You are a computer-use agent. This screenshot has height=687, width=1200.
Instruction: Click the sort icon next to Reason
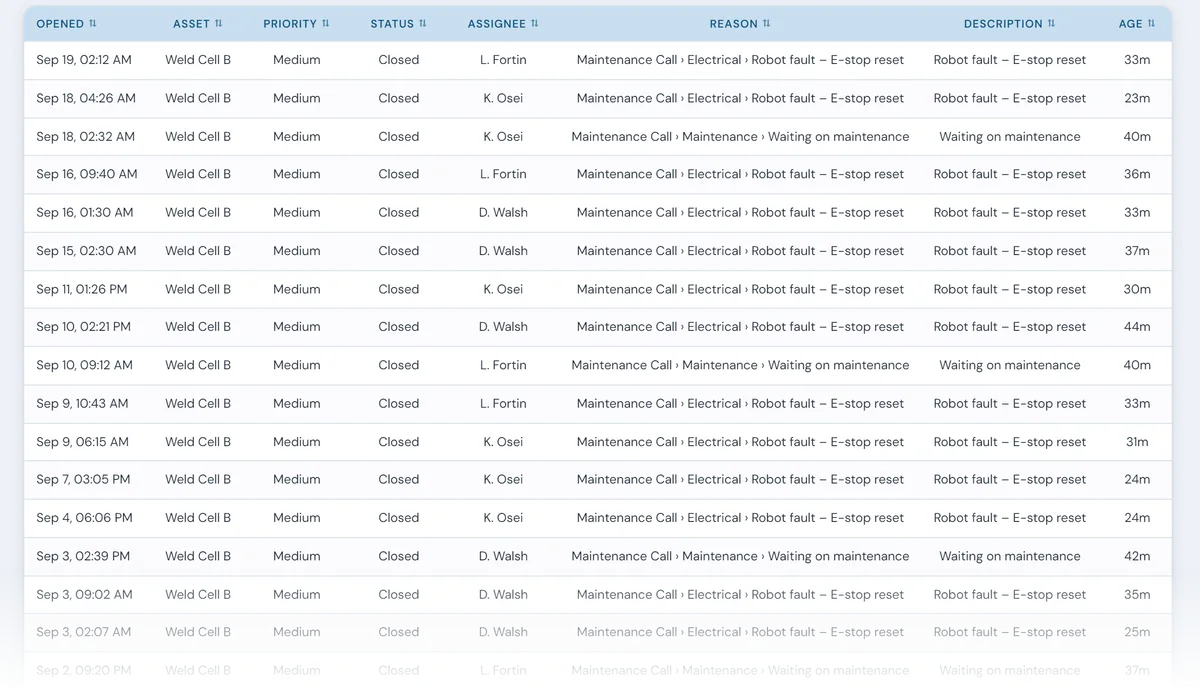tap(767, 24)
